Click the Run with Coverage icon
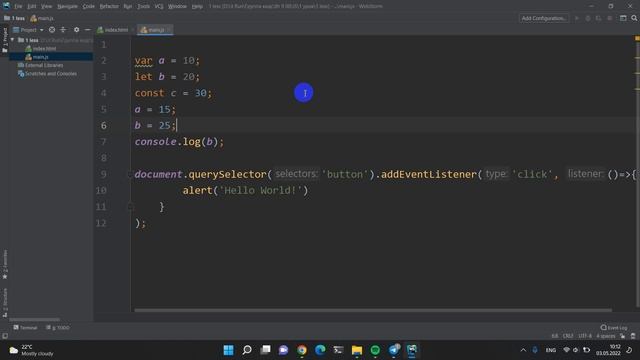 598,18
